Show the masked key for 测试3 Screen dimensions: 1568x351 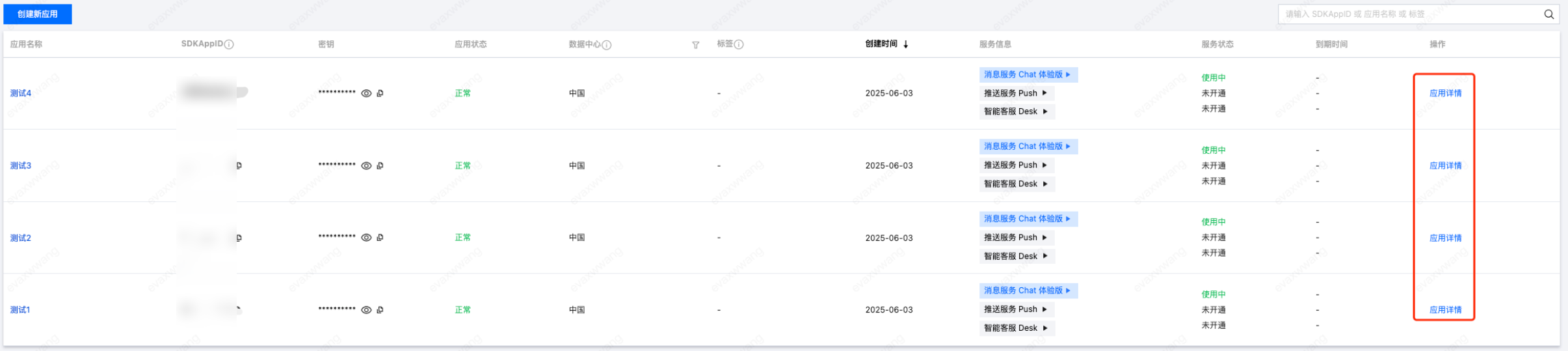366,166
